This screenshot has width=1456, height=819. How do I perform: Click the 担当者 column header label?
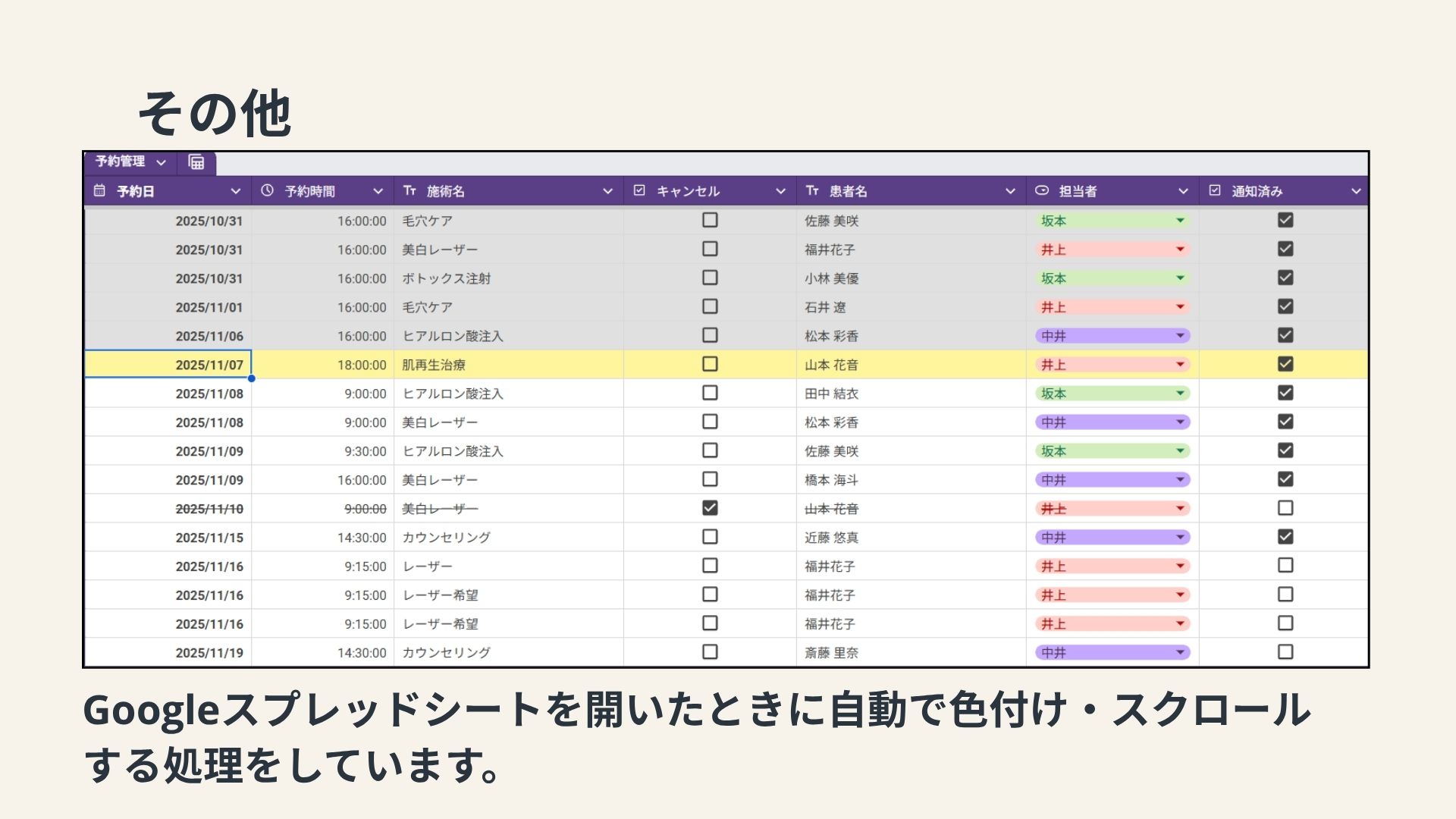pyautogui.click(x=1078, y=191)
